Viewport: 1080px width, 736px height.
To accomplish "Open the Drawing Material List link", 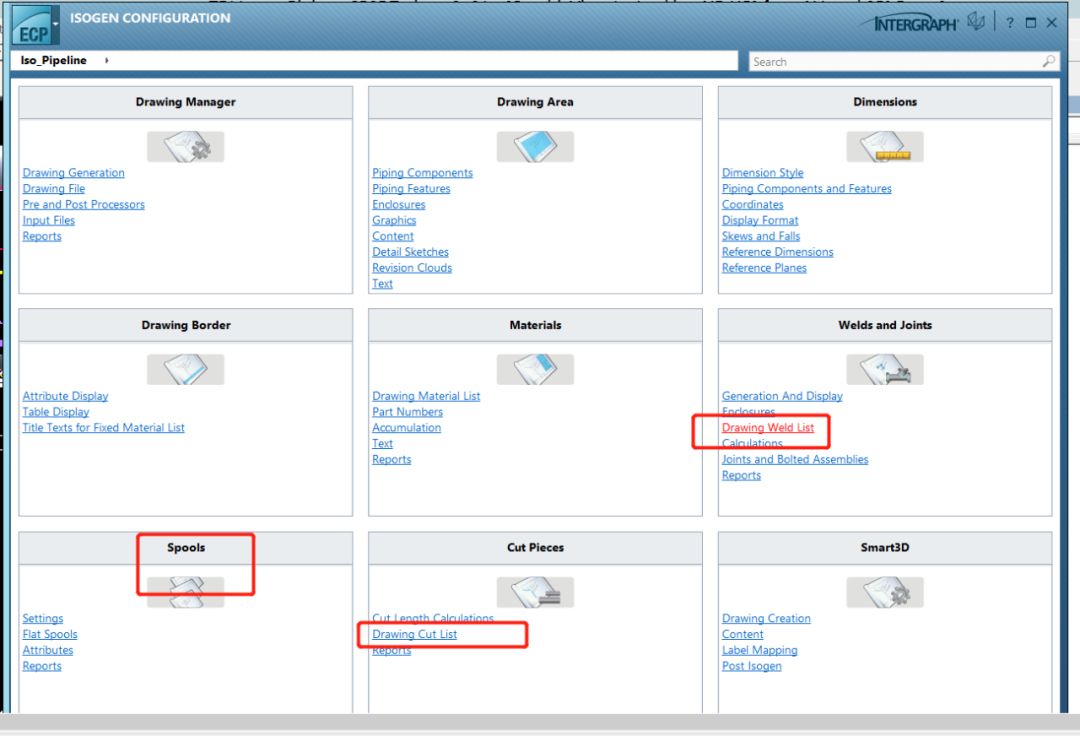I will click(x=426, y=396).
